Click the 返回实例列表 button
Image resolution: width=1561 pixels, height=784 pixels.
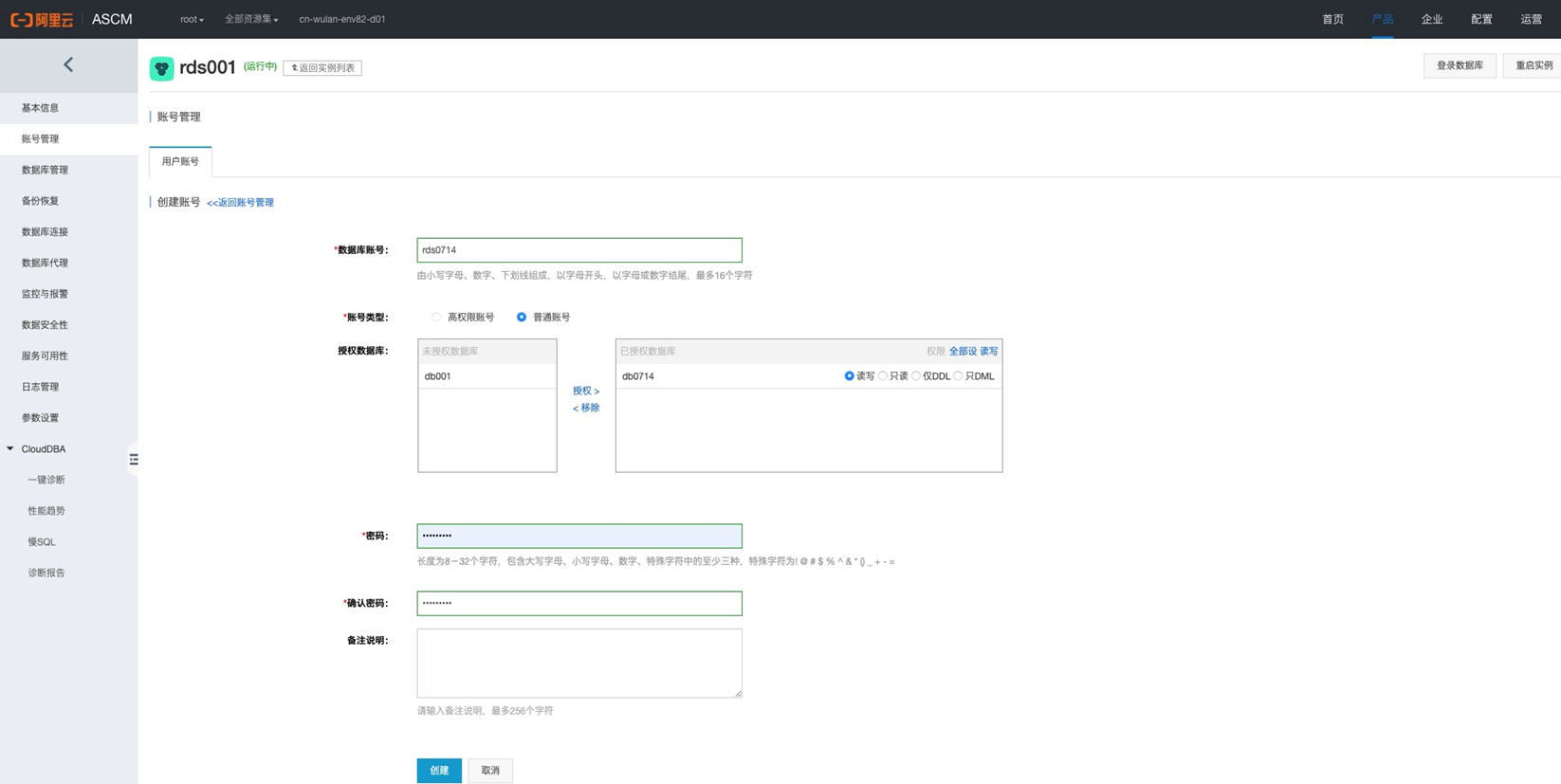322,68
